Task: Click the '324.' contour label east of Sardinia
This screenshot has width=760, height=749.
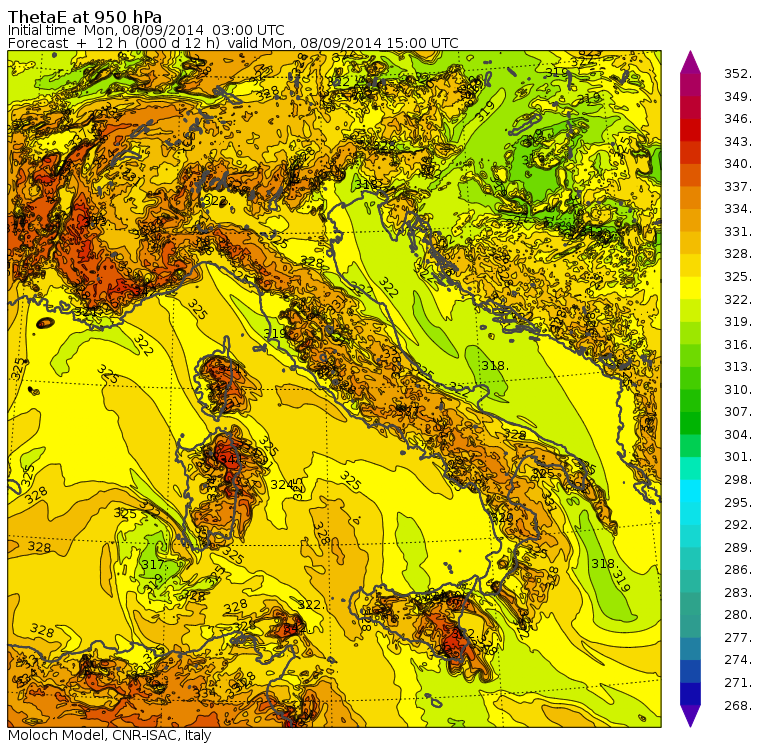Action: tap(284, 485)
